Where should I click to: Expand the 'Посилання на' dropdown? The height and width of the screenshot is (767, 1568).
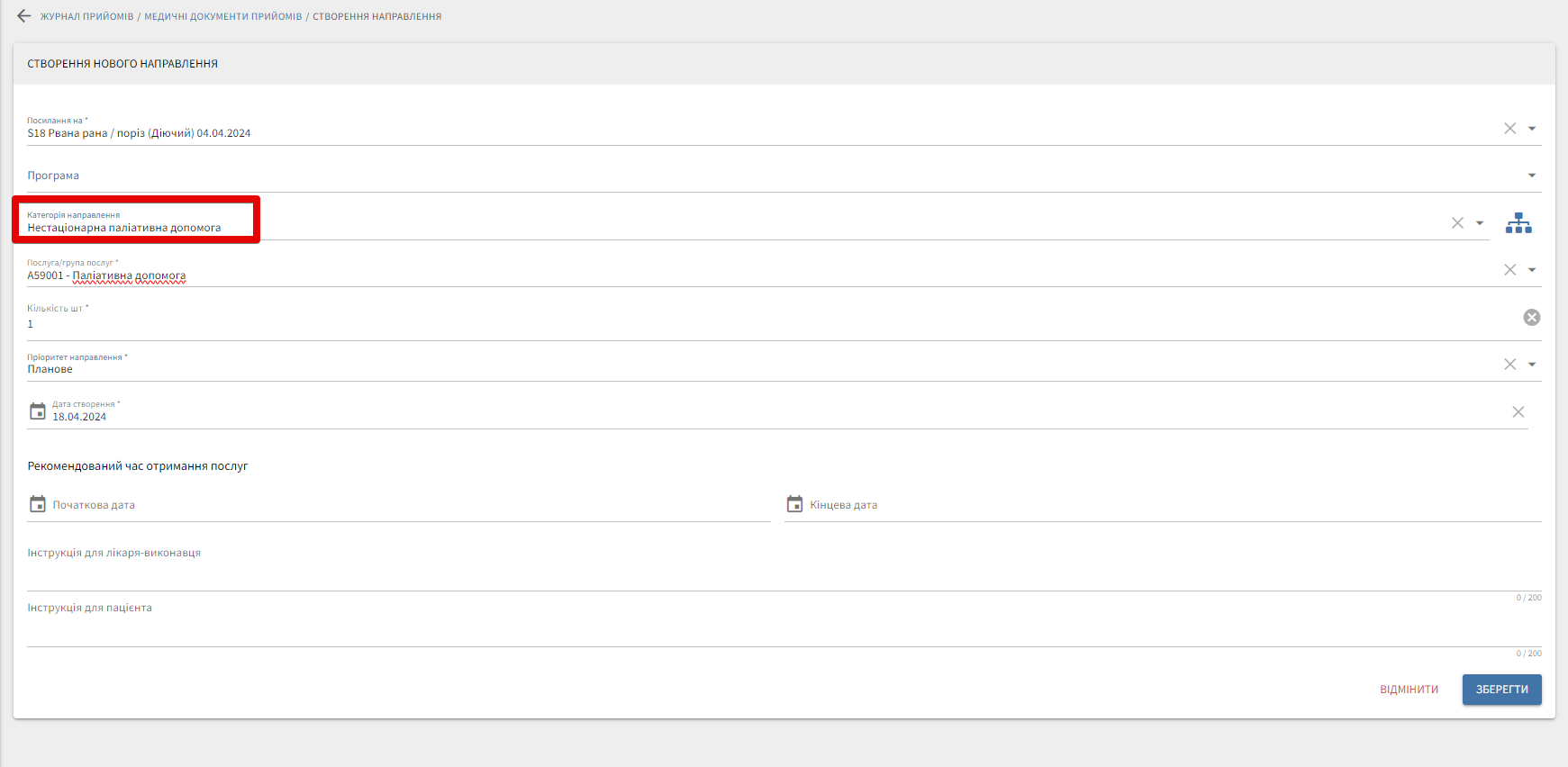click(1532, 129)
